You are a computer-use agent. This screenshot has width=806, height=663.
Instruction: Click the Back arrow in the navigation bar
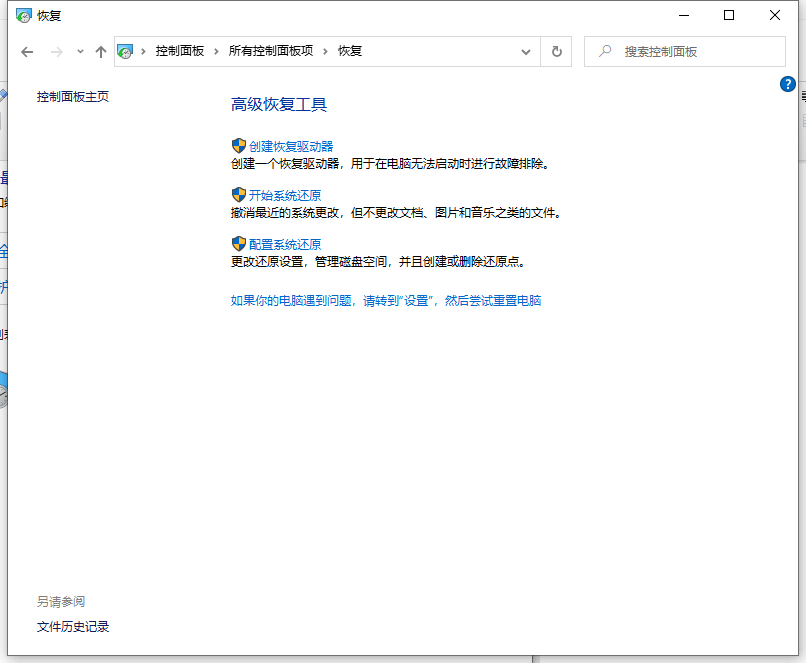tap(27, 52)
